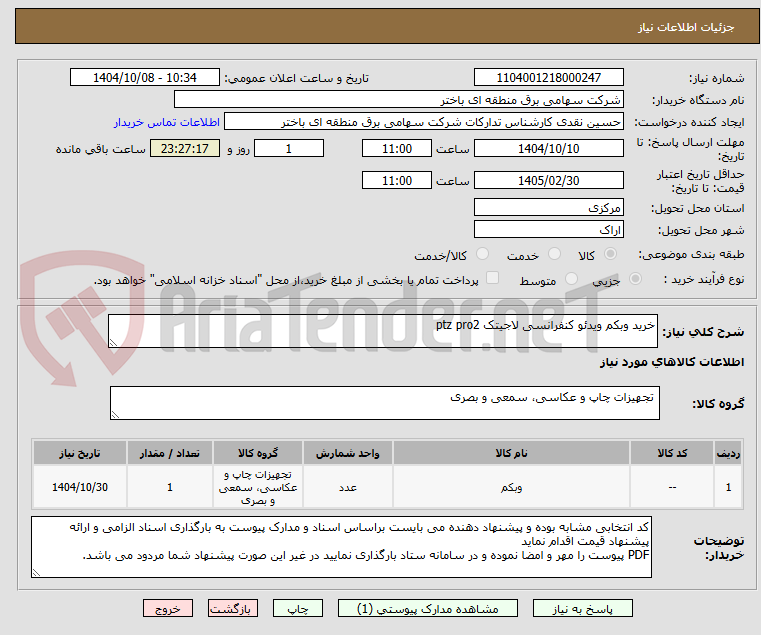Select the متوسط purchase type radio
Screen dimensions: 761x635
pos(572,279)
